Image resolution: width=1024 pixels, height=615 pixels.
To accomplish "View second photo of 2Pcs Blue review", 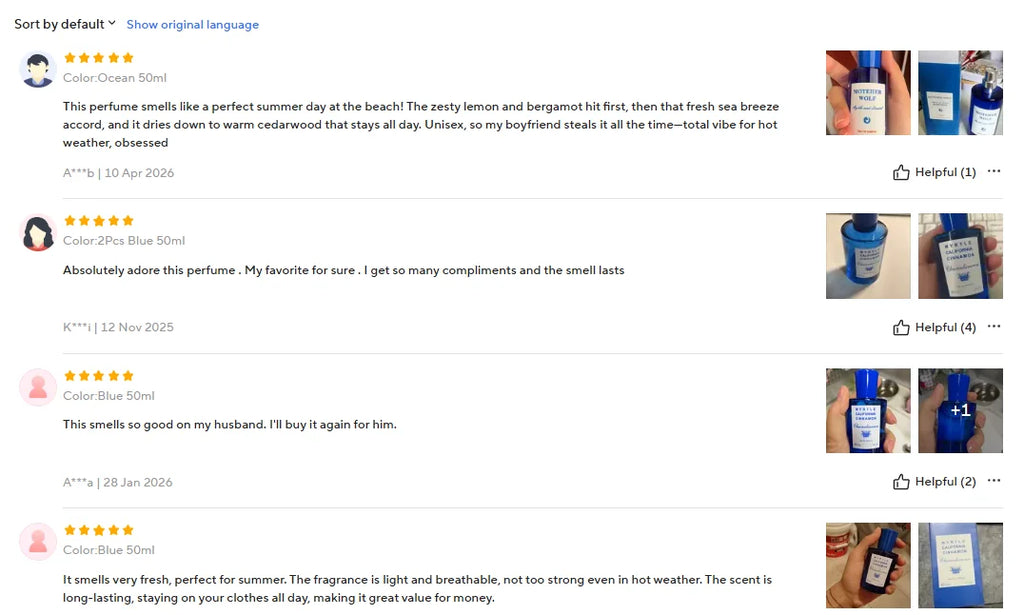I will pos(960,256).
